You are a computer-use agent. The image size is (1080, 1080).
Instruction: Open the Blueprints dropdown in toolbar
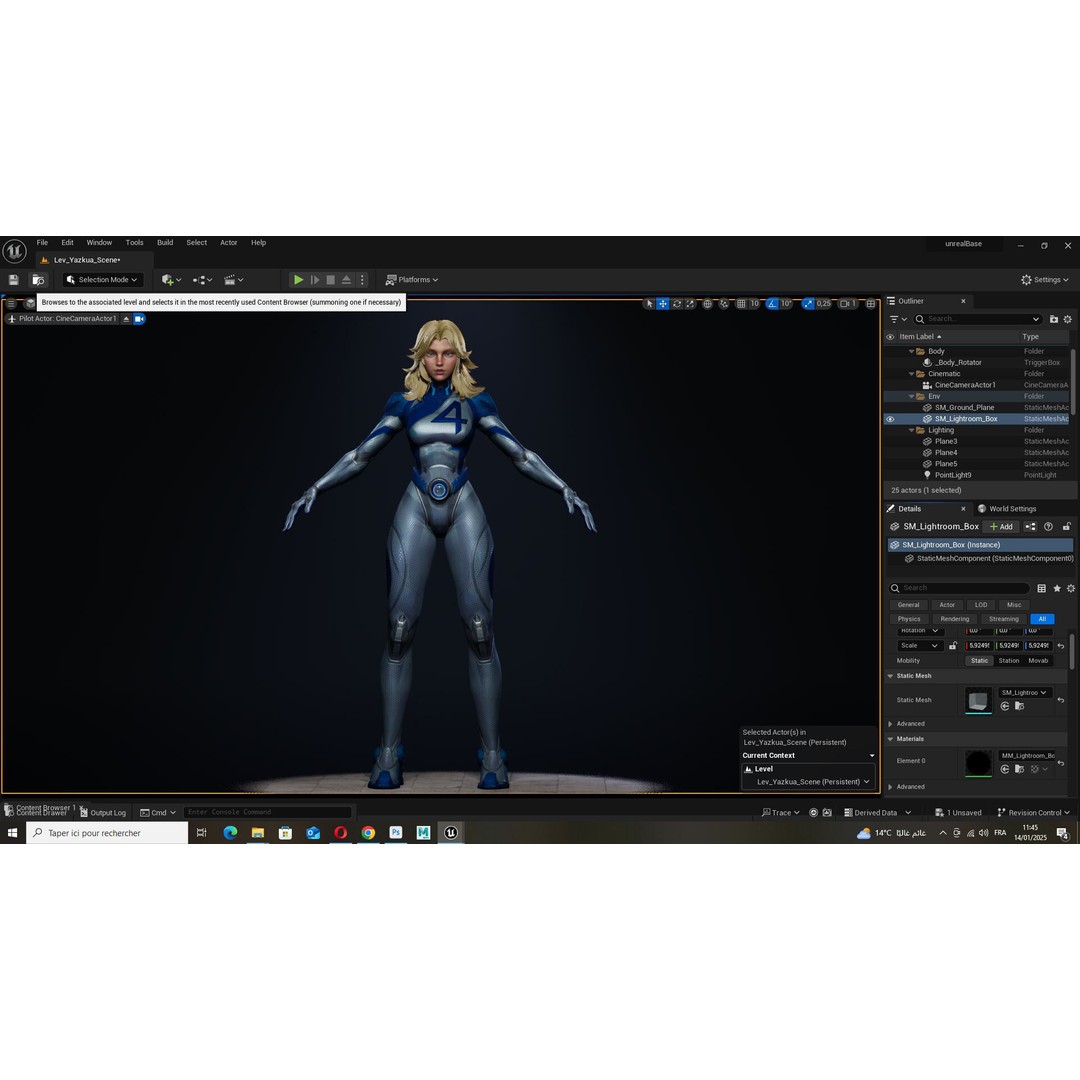tap(202, 280)
